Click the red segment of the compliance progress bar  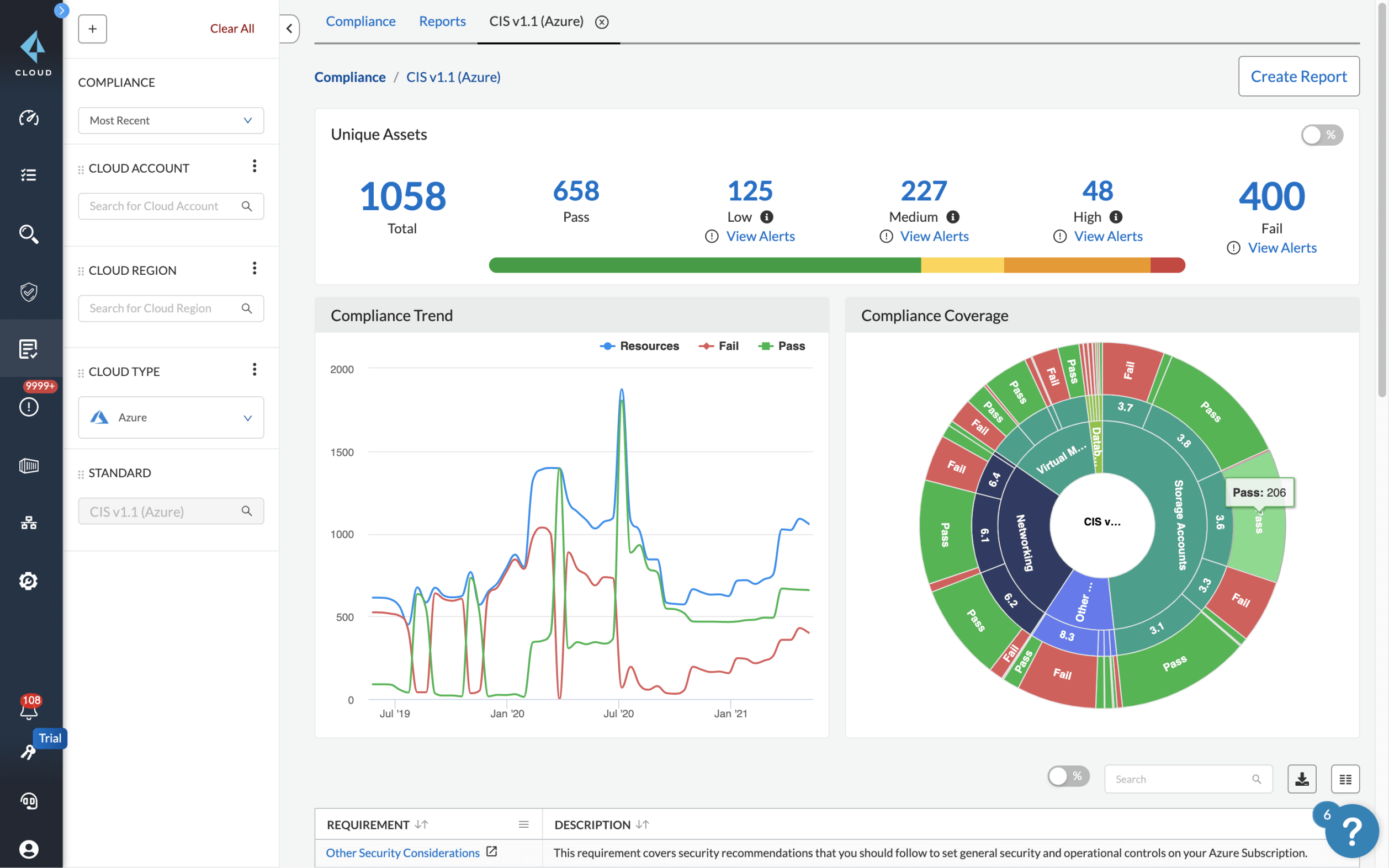1167,265
